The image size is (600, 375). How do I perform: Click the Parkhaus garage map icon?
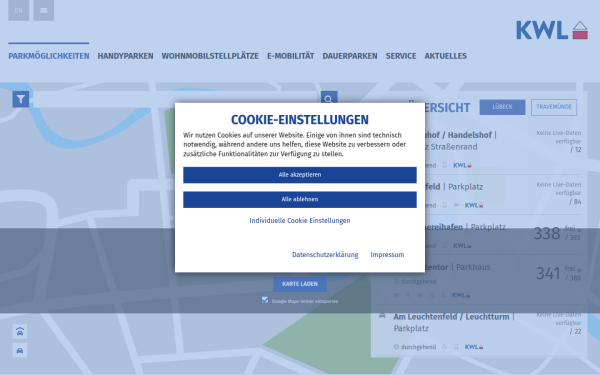[x=20, y=331]
